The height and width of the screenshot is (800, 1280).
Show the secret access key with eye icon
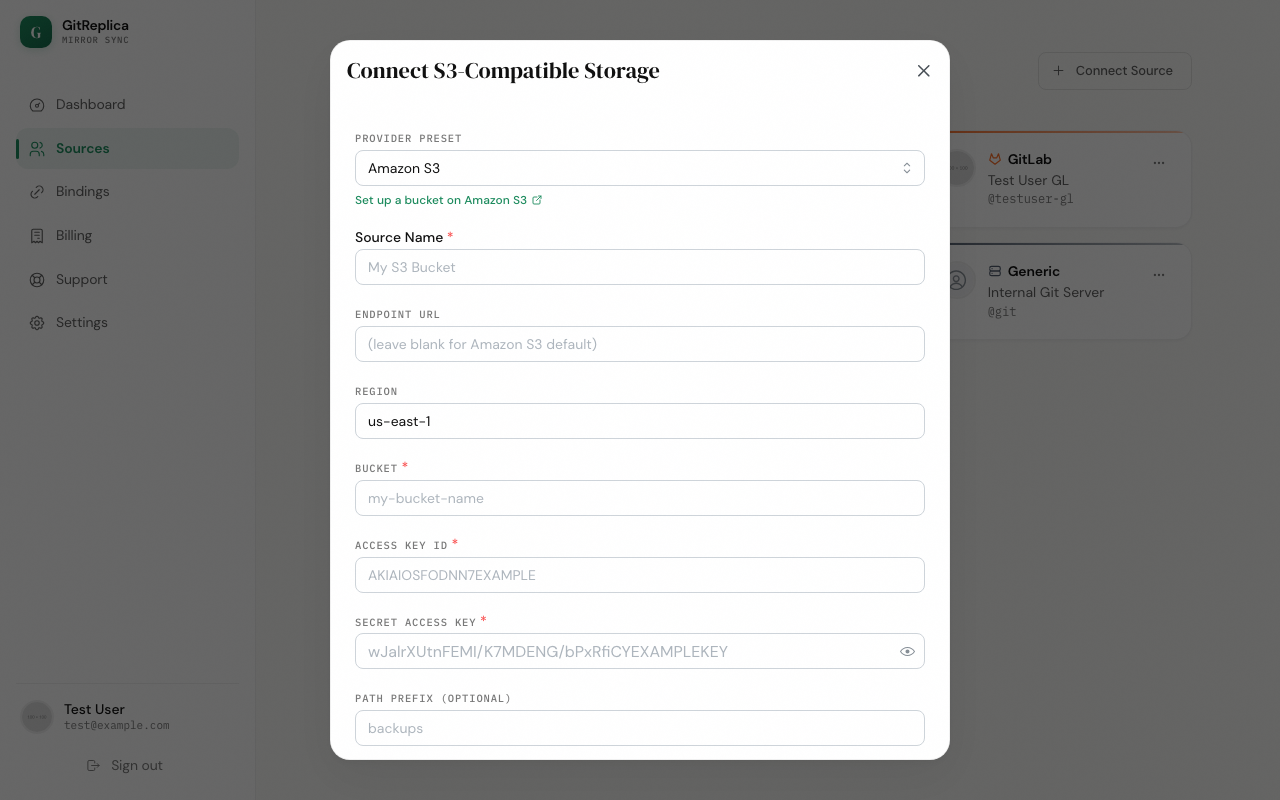(x=907, y=651)
